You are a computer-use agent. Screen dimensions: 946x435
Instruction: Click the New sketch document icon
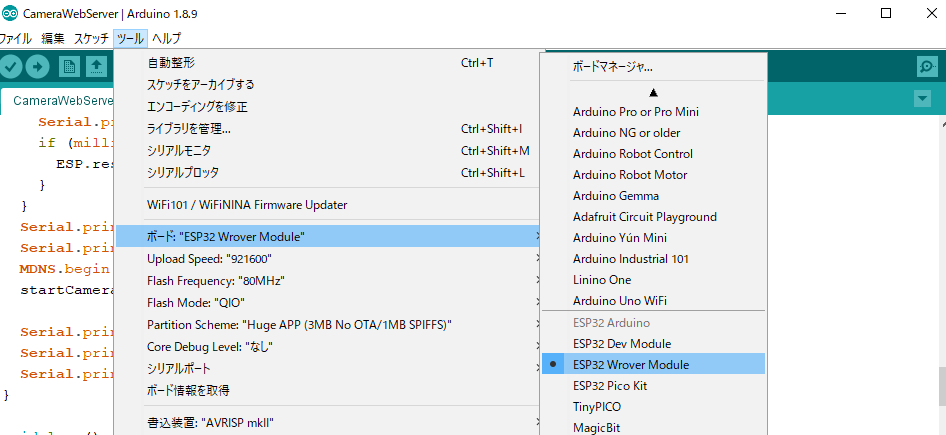point(69,66)
